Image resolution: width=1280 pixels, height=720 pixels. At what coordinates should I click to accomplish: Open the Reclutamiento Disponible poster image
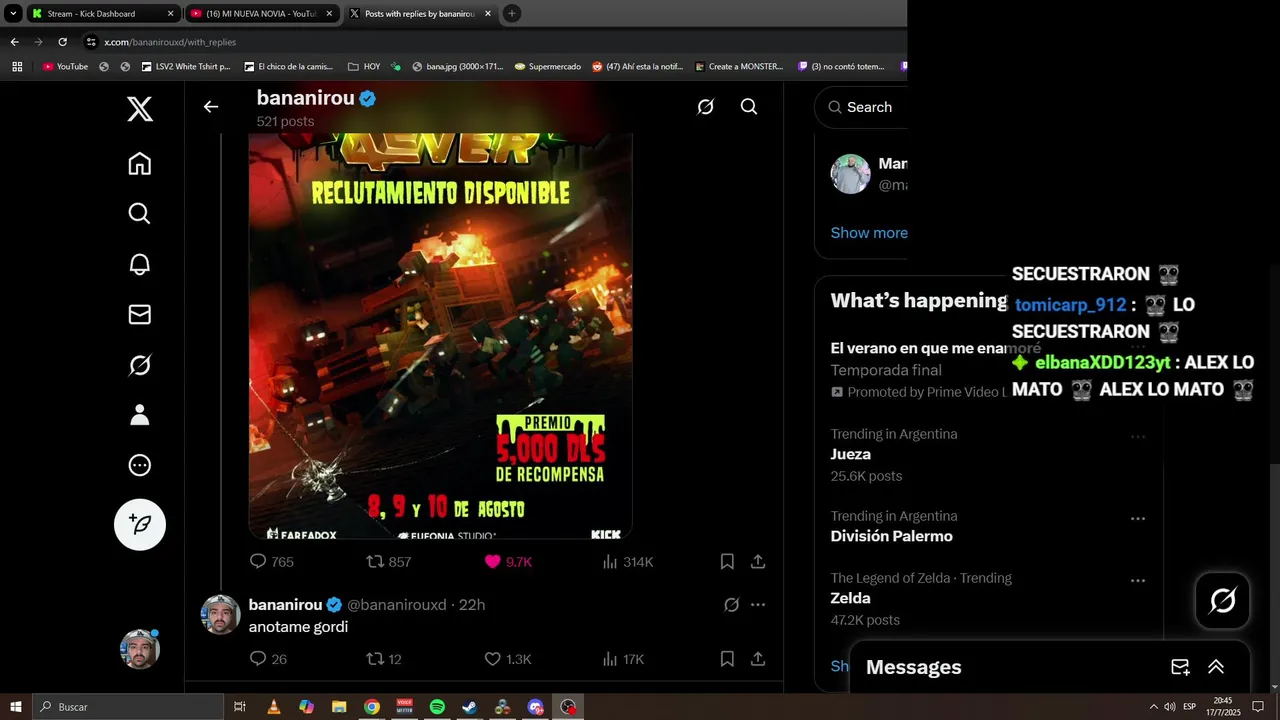(440, 336)
